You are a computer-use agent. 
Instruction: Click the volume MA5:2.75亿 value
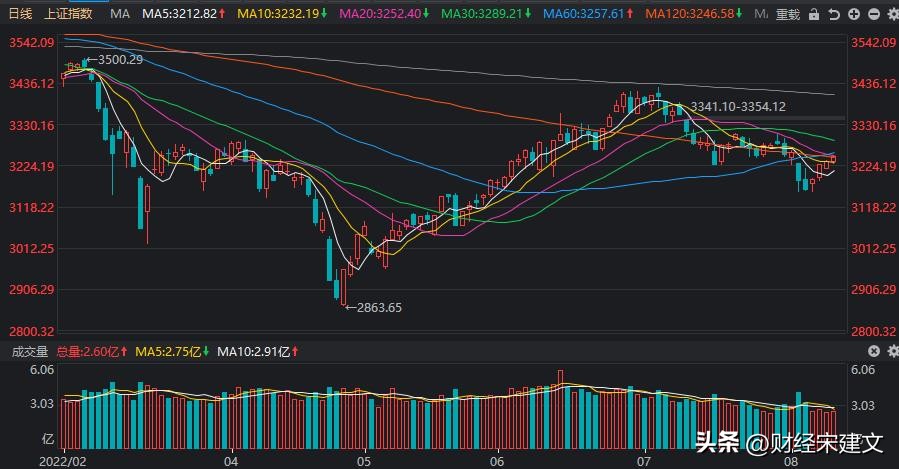[x=168, y=351]
